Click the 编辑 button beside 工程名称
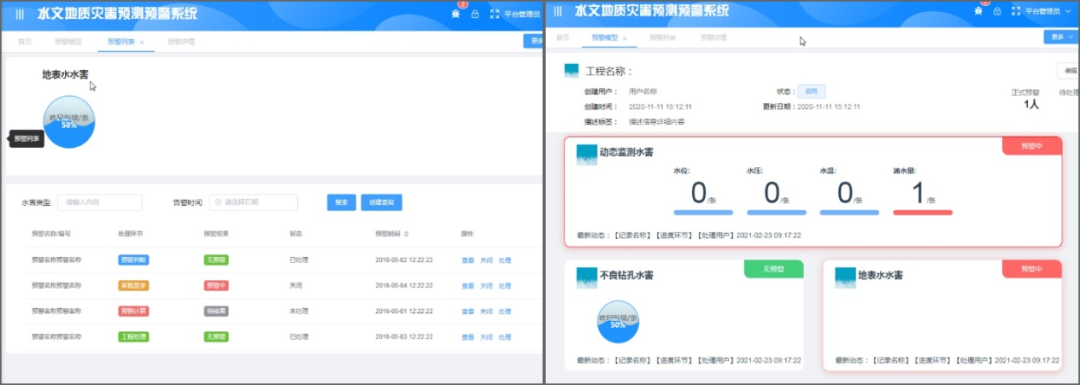Screen dimensions: 1080x385 (x=1069, y=71)
